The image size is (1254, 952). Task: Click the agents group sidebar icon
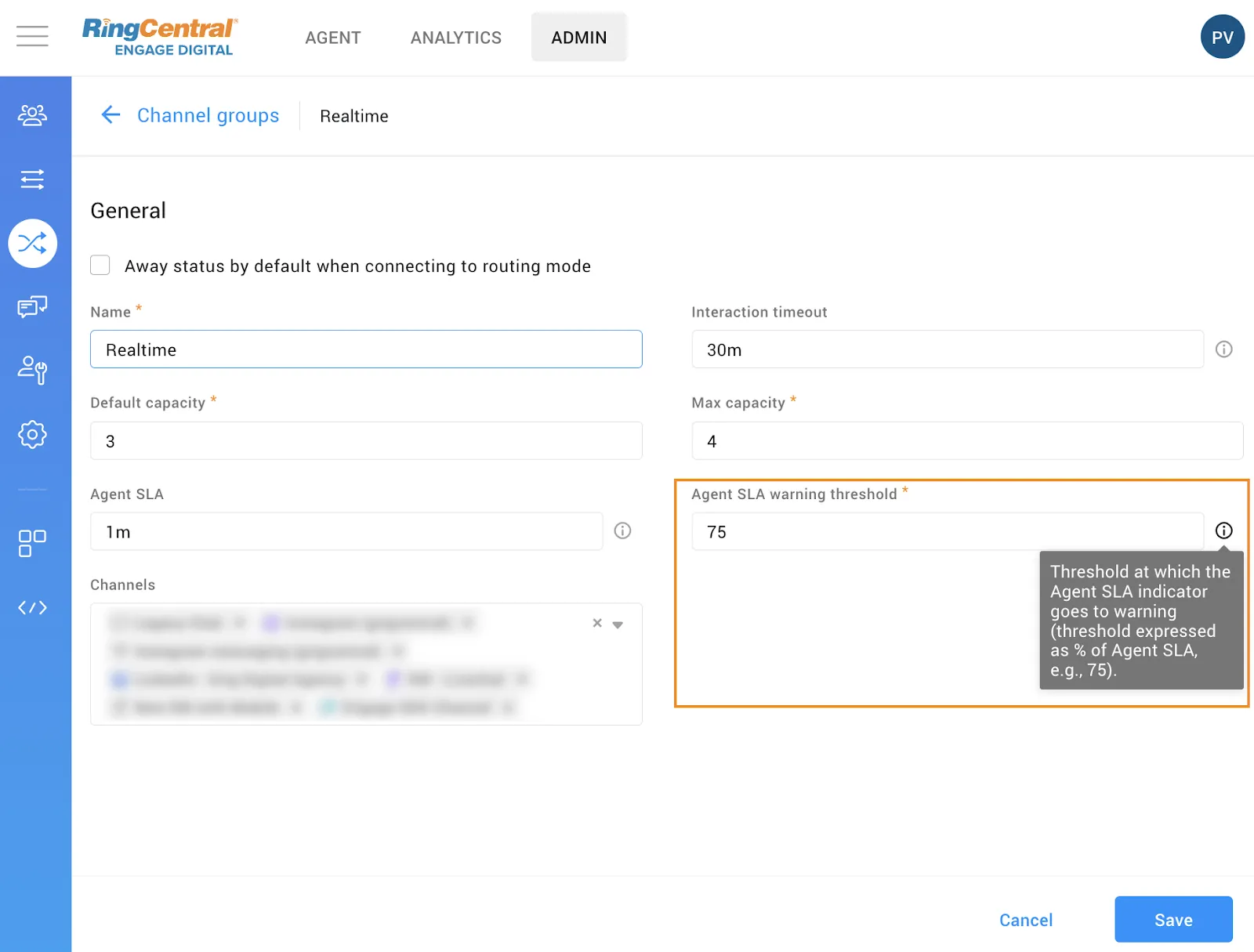pyautogui.click(x=32, y=115)
